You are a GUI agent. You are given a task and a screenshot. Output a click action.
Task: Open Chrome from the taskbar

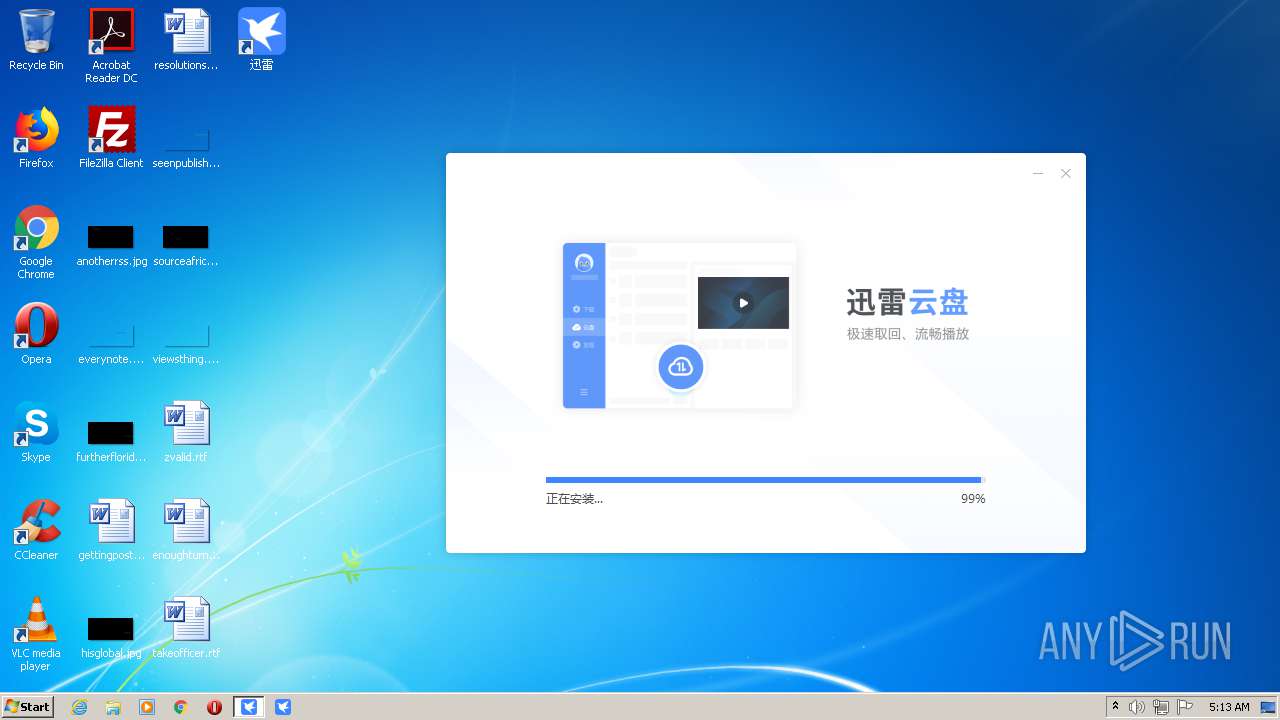click(181, 707)
